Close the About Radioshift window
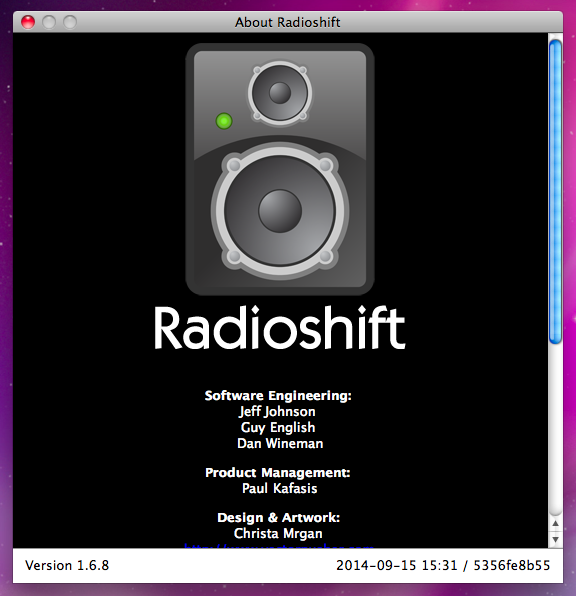Image resolution: width=576 pixels, height=596 pixels. coord(28,22)
